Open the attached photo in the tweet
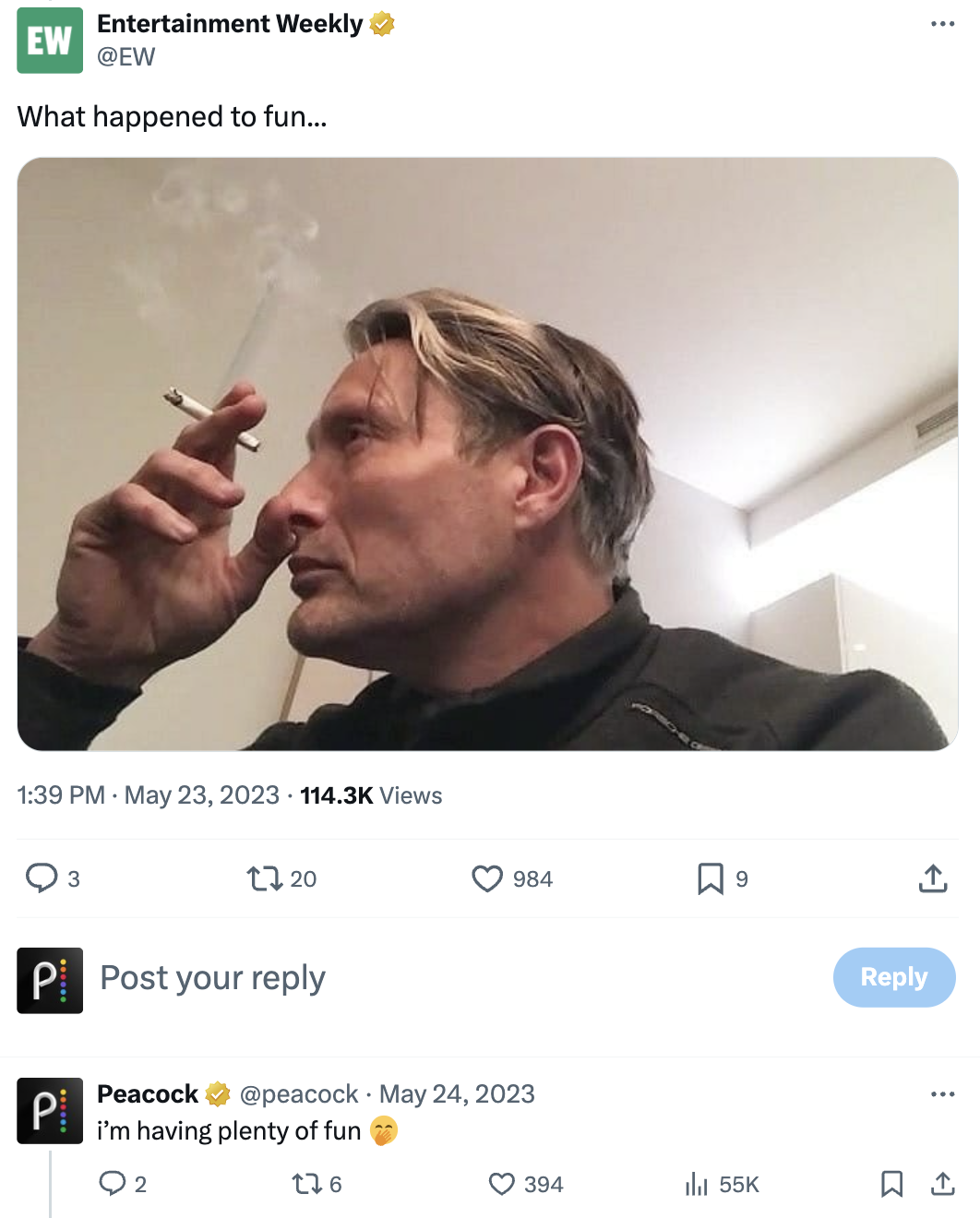Screen dimensions: 980x1218 [487, 453]
